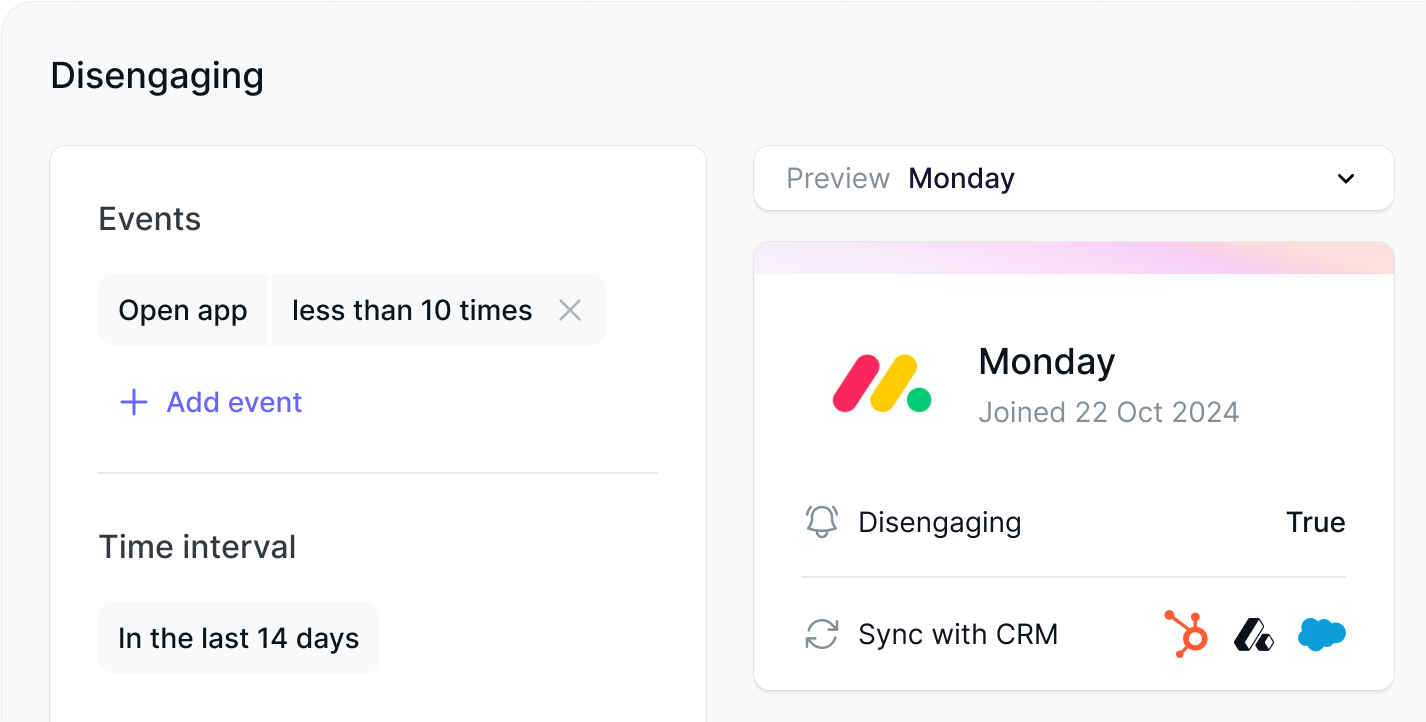The width and height of the screenshot is (1426, 722).
Task: Click the sync arrows icon
Action: [822, 634]
